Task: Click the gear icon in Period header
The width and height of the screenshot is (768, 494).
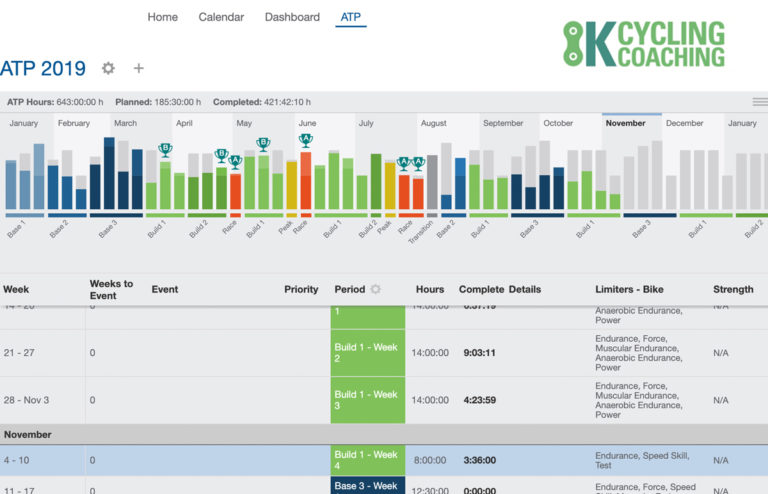Action: click(x=376, y=289)
